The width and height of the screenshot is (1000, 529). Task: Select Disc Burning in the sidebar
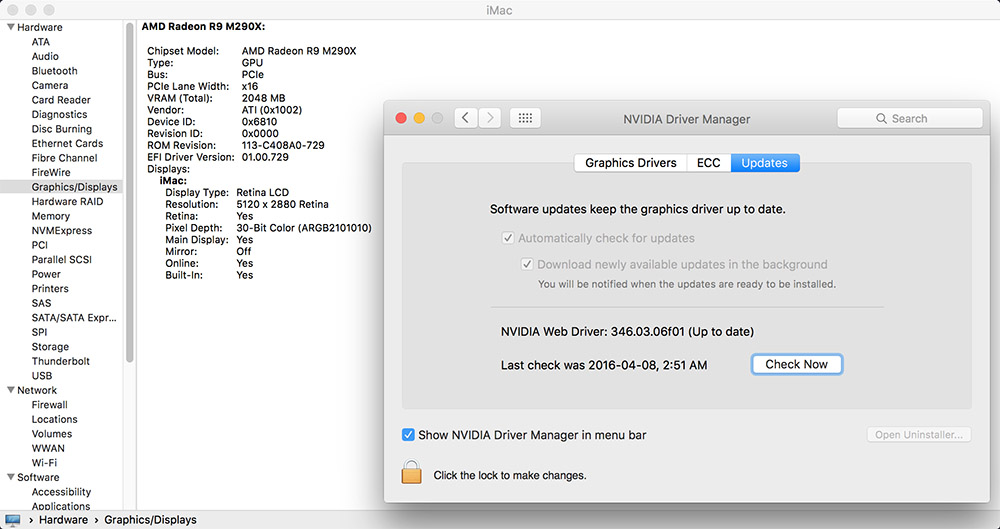[x=62, y=129]
